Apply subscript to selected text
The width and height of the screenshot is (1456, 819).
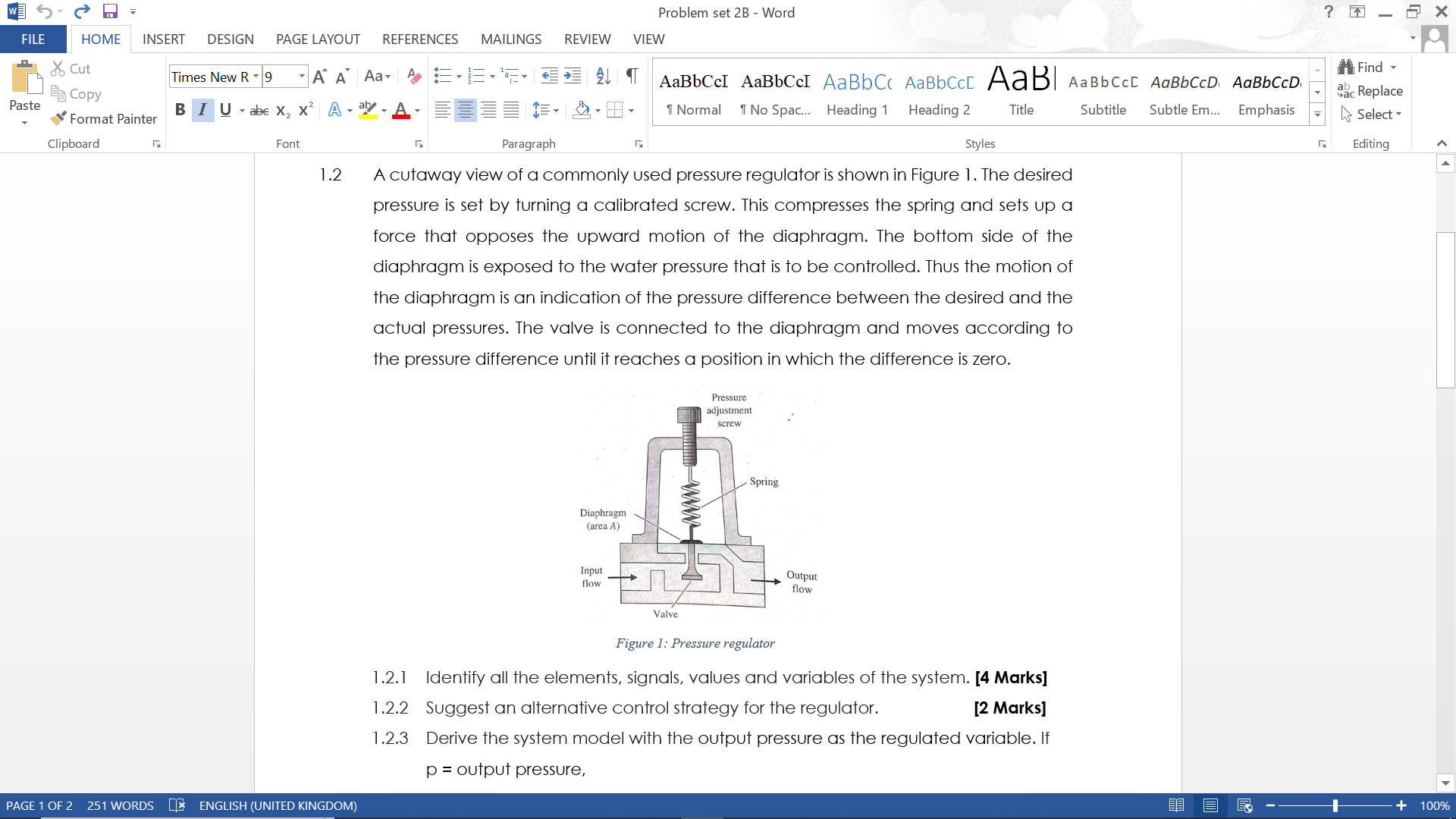point(281,110)
